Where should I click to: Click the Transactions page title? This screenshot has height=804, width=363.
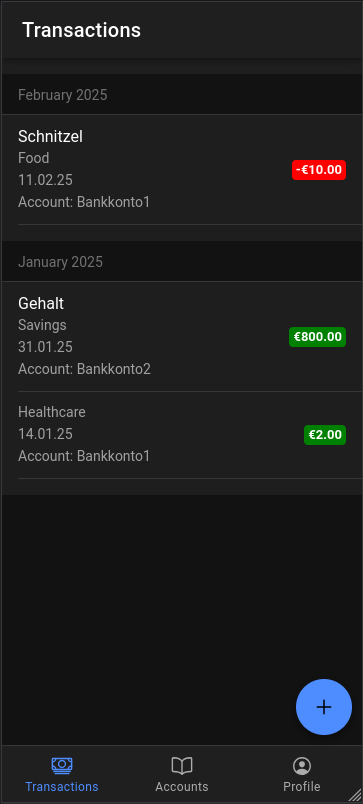tap(82, 30)
